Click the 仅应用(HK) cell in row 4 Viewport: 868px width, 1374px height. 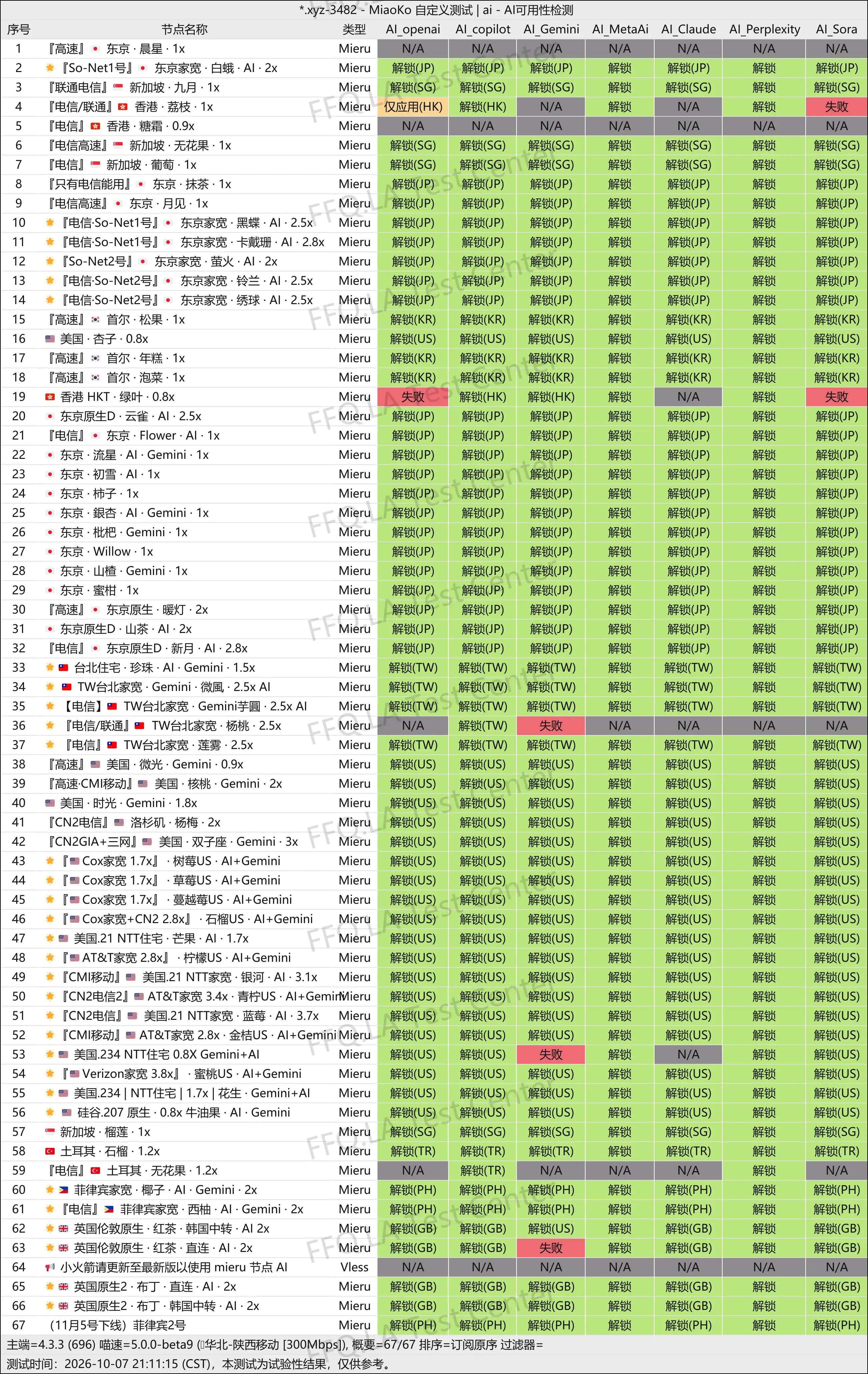pos(413,107)
